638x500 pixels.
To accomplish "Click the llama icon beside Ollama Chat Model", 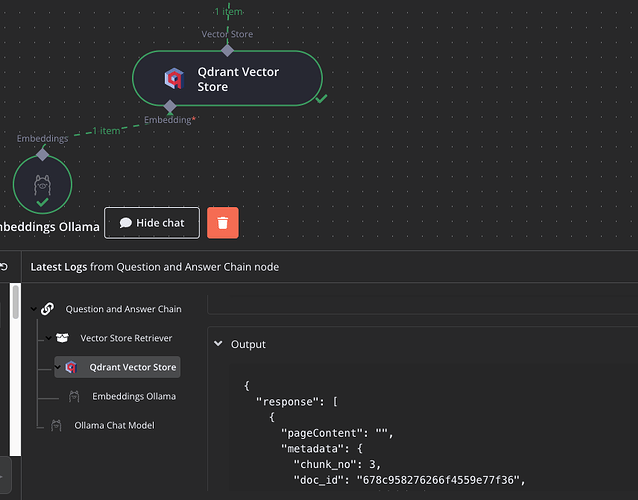I will point(56,425).
